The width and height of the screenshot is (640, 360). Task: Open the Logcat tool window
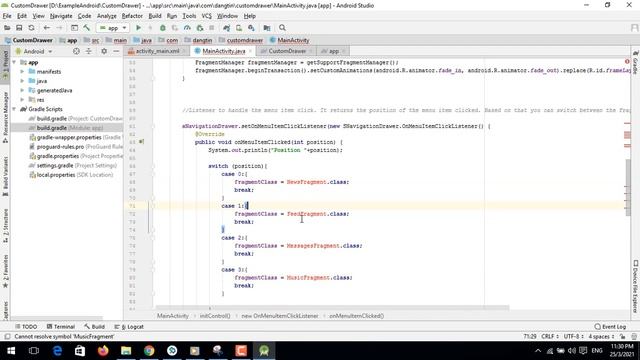coord(129,327)
